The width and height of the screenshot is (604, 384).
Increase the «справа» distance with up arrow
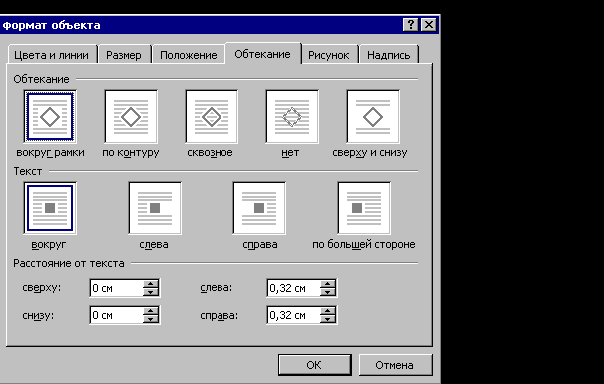pyautogui.click(x=327, y=311)
